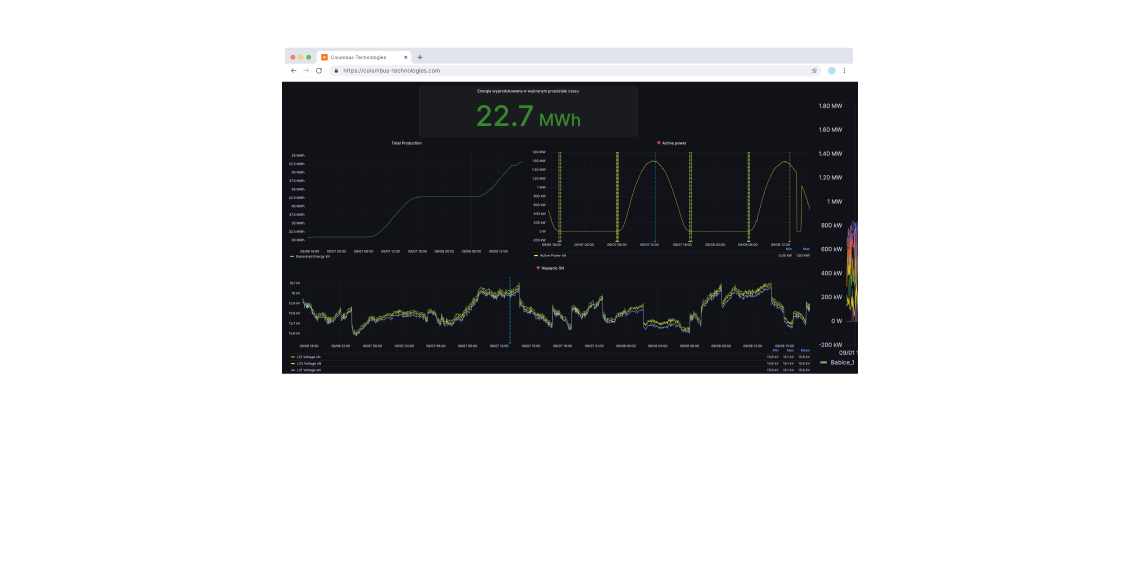
Task: Click the padlock site security icon
Action: pyautogui.click(x=336, y=71)
